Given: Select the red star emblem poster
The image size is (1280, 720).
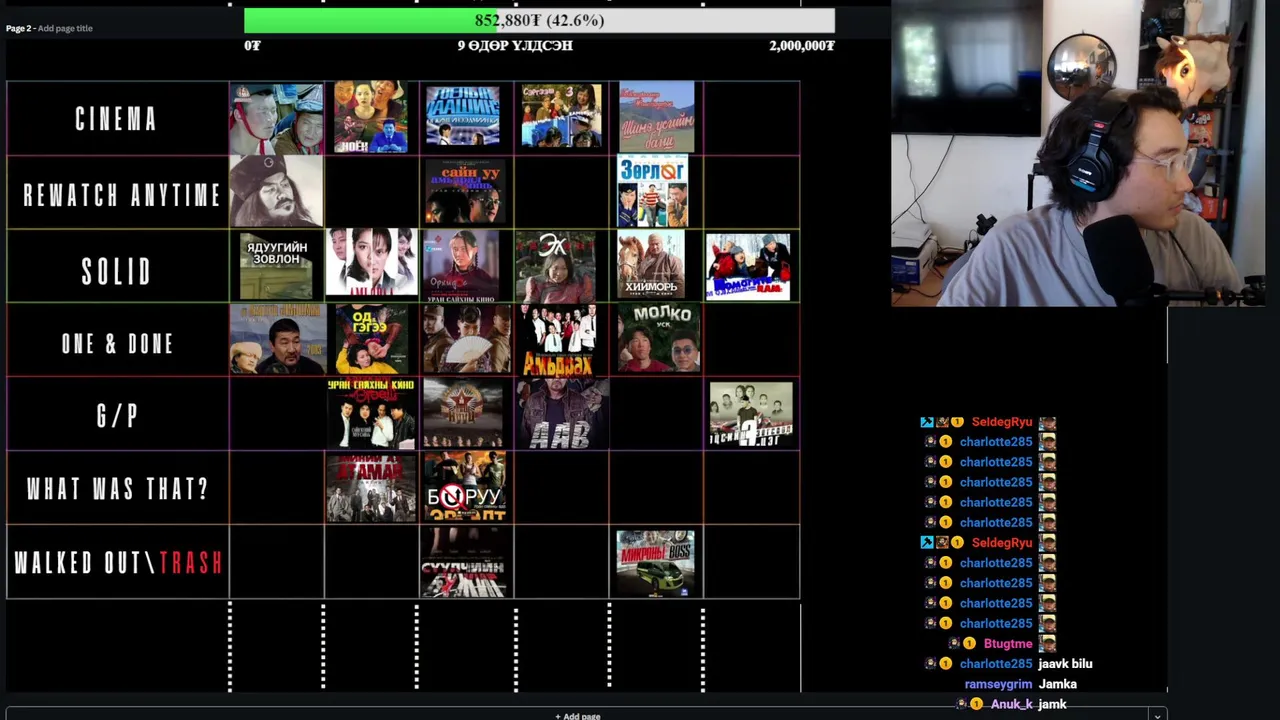Looking at the screenshot, I should tap(463, 413).
